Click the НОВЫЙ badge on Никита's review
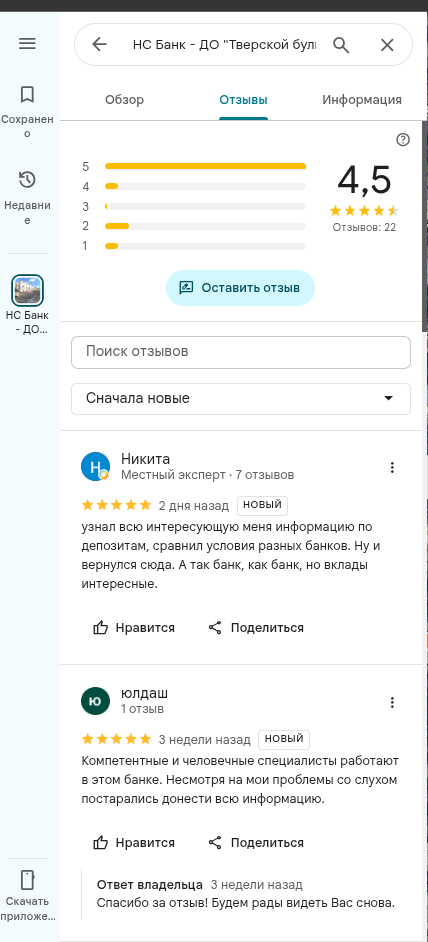428x942 pixels. pyautogui.click(x=263, y=505)
